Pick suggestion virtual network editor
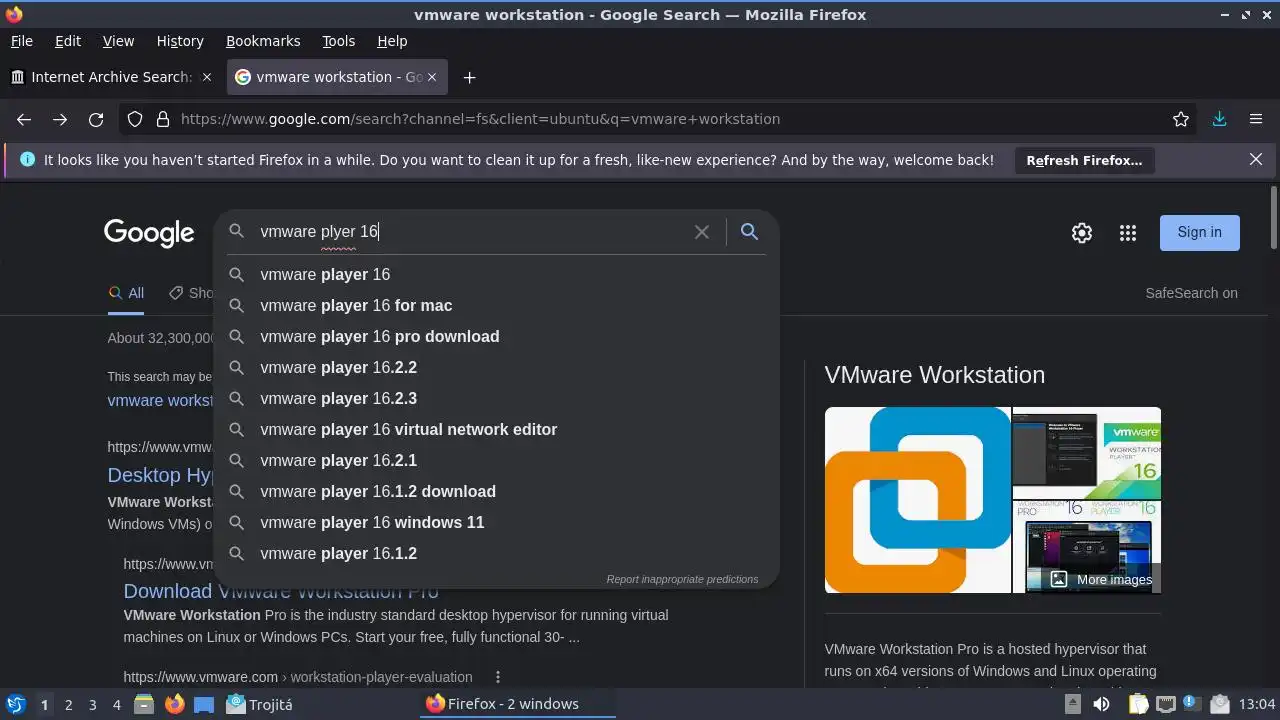 point(496,429)
